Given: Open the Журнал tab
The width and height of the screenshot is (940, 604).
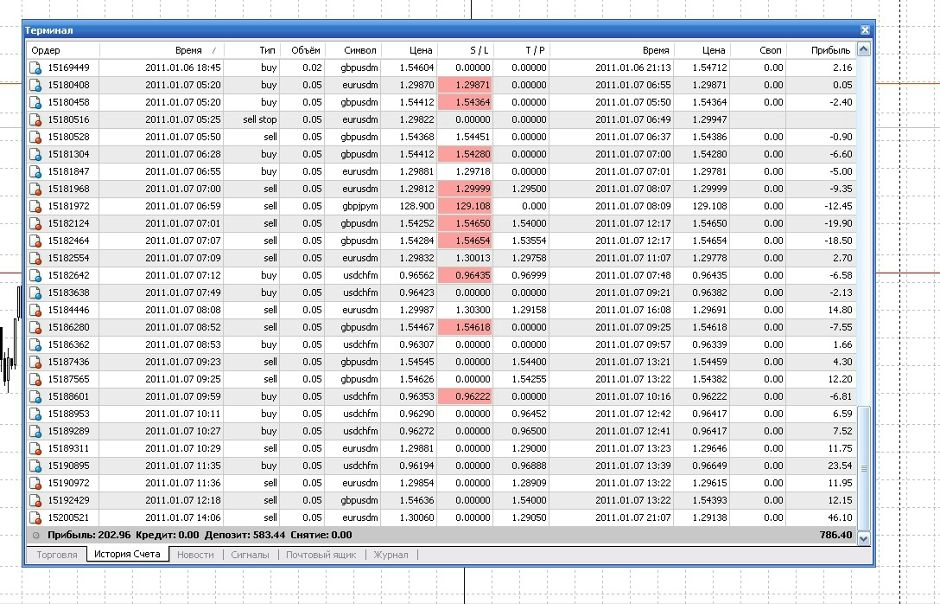Looking at the screenshot, I should click(x=390, y=553).
